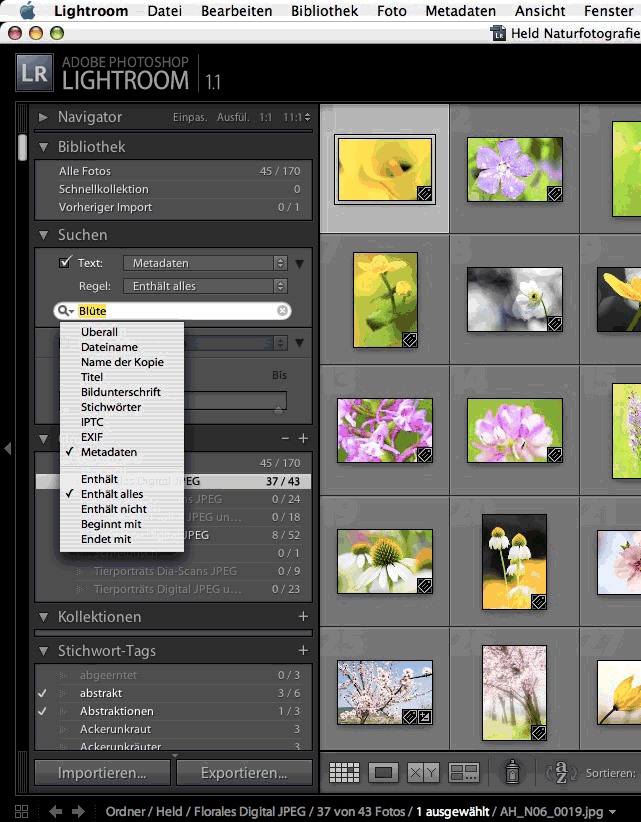The image size is (641, 822).
Task: Select the purple periwinkle flower thumbnail
Action: pos(515,170)
